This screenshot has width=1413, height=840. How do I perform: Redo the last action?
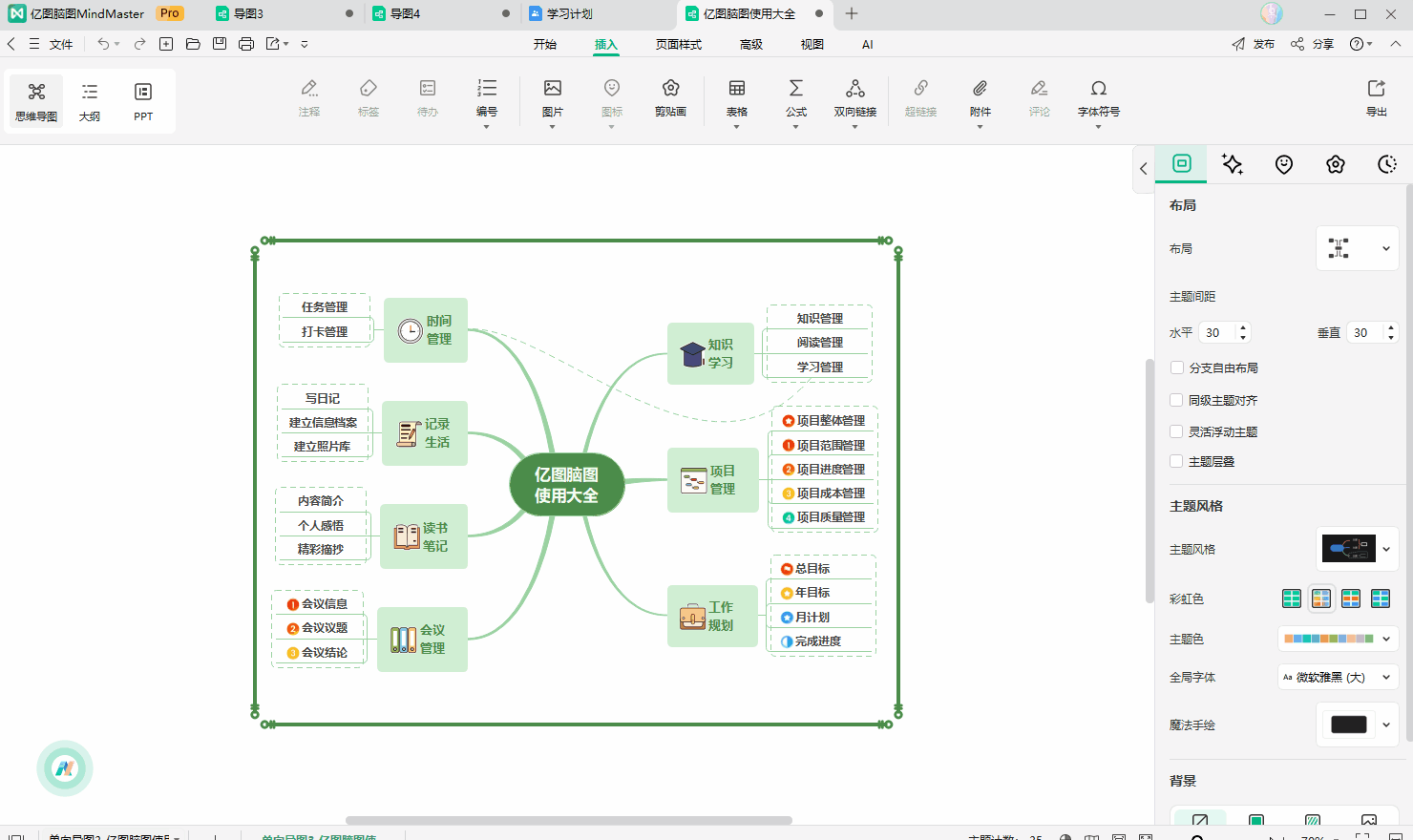(140, 44)
